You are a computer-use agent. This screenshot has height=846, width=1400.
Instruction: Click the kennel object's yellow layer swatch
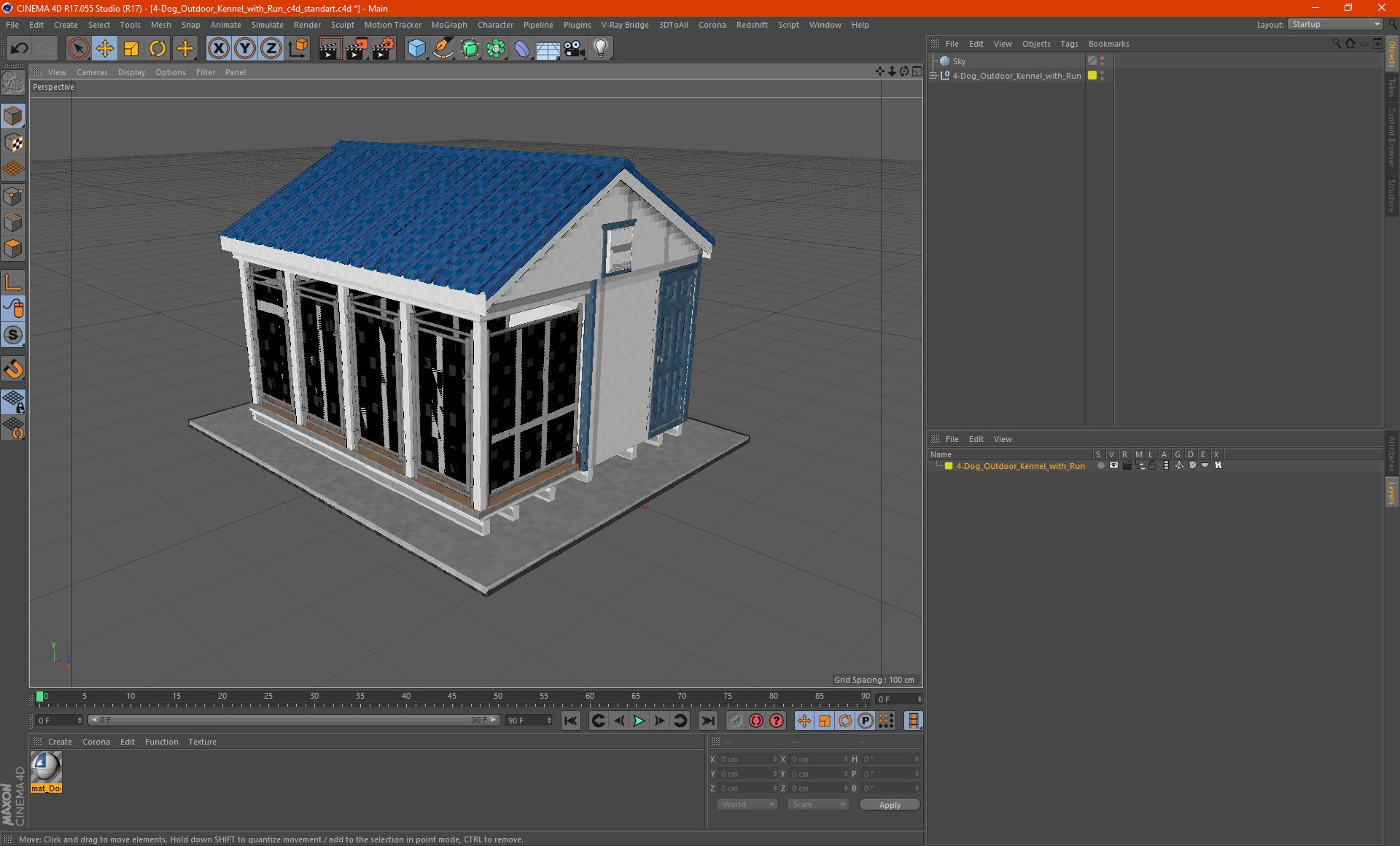click(1092, 75)
